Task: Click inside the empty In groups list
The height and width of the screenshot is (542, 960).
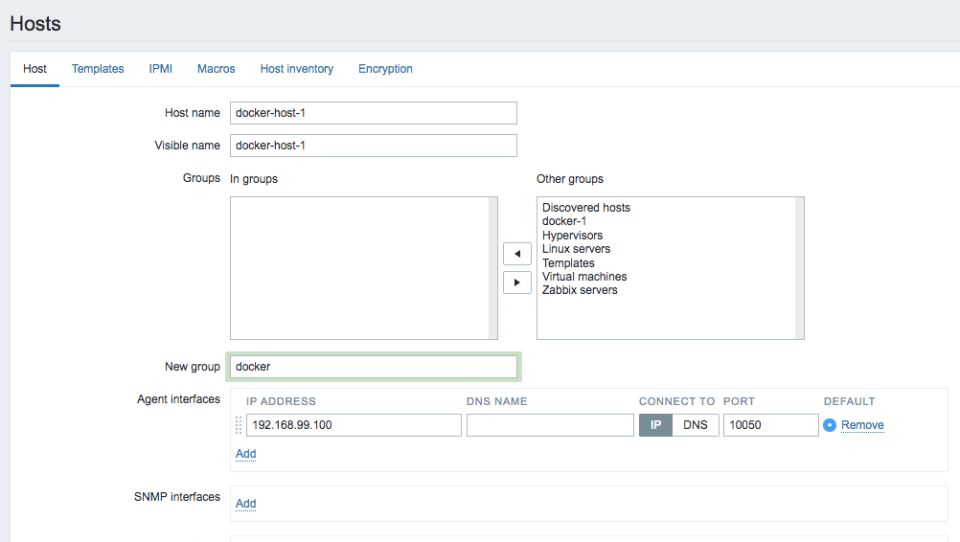Action: (x=359, y=268)
